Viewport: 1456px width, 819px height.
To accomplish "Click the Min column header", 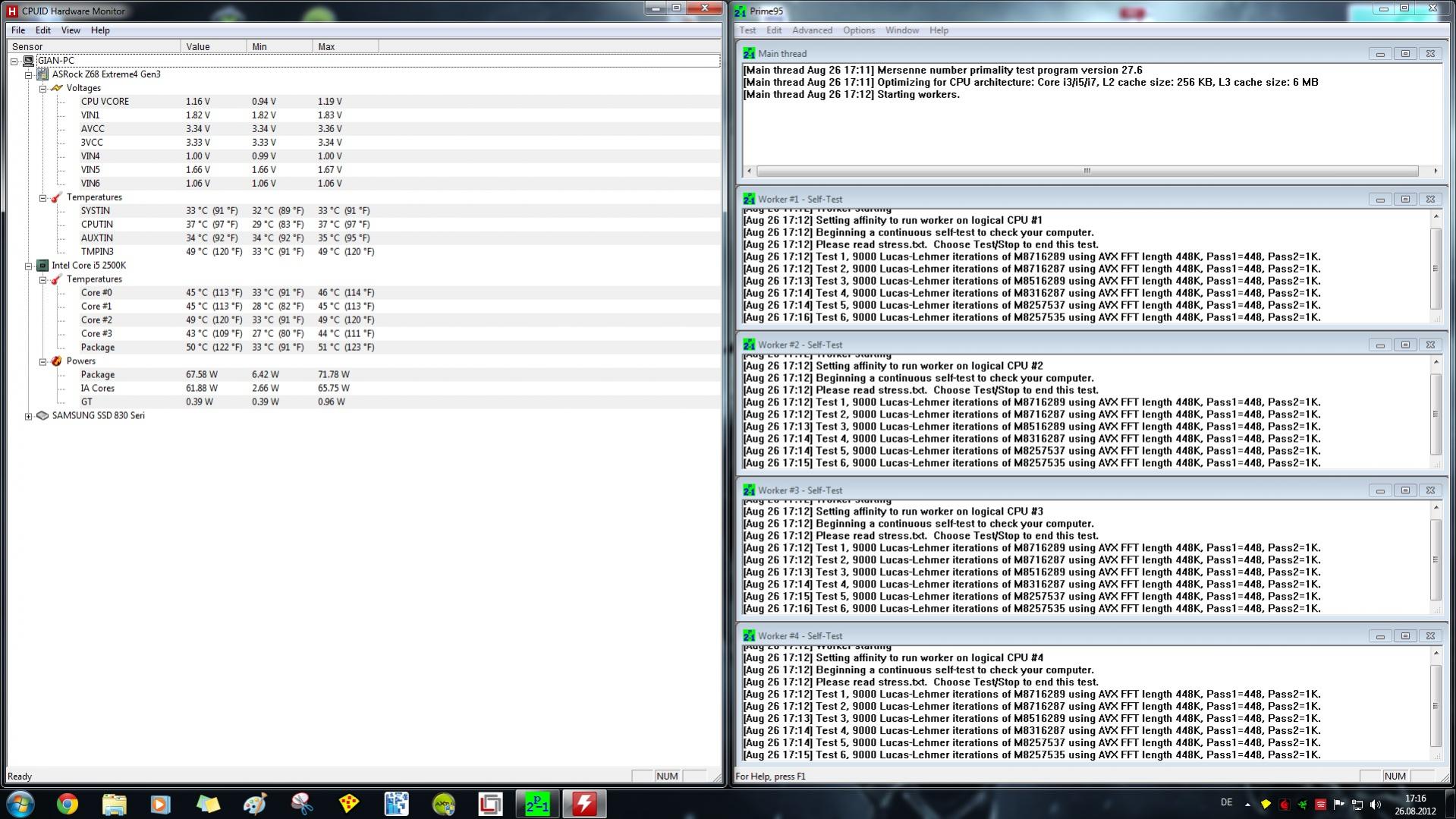I will (280, 46).
